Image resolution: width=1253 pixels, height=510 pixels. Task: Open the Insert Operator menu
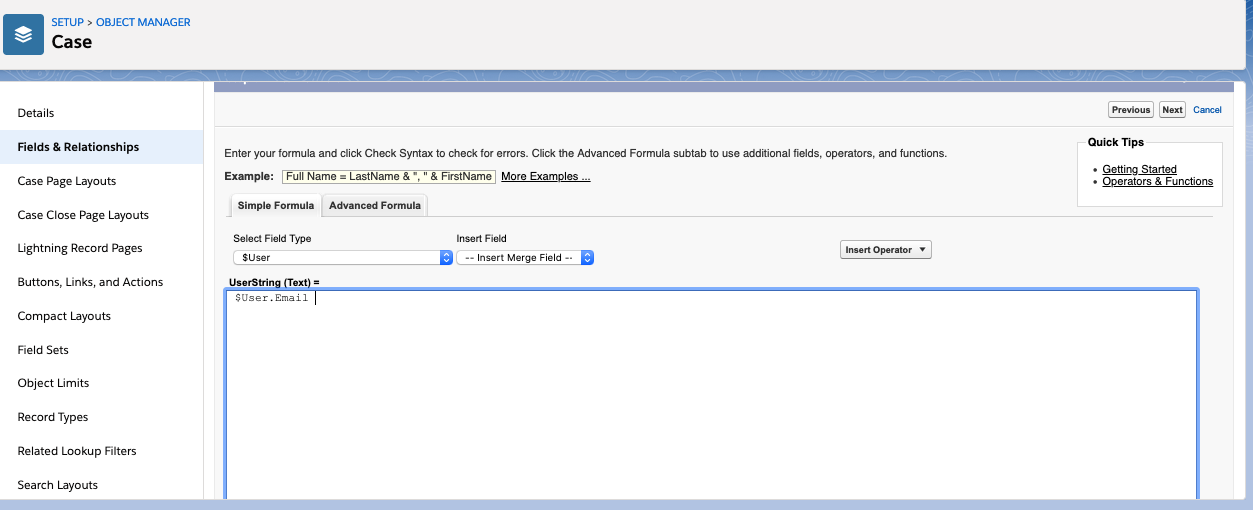point(885,250)
